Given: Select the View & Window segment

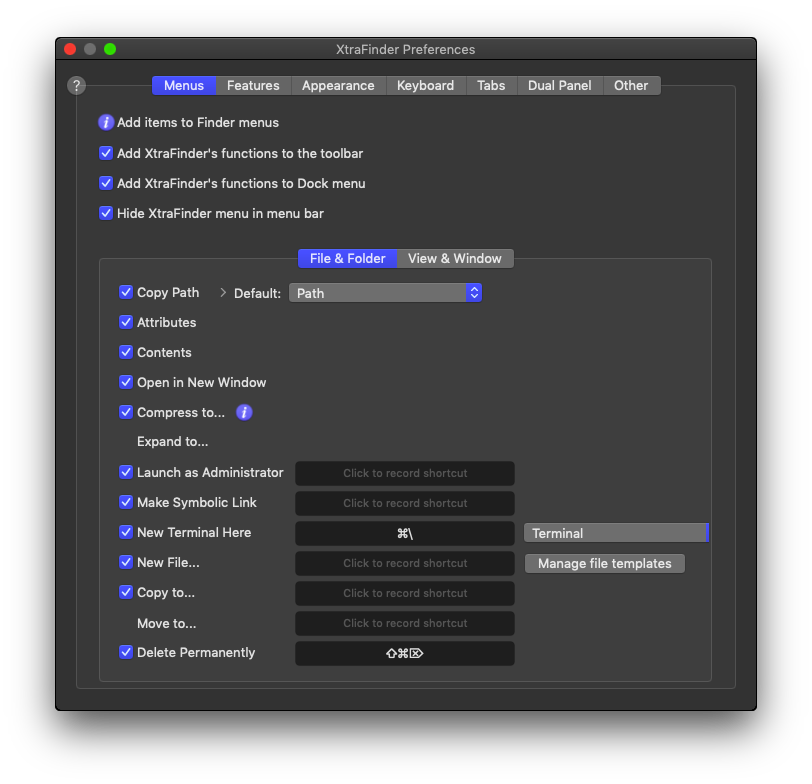Looking at the screenshot, I should [x=455, y=259].
